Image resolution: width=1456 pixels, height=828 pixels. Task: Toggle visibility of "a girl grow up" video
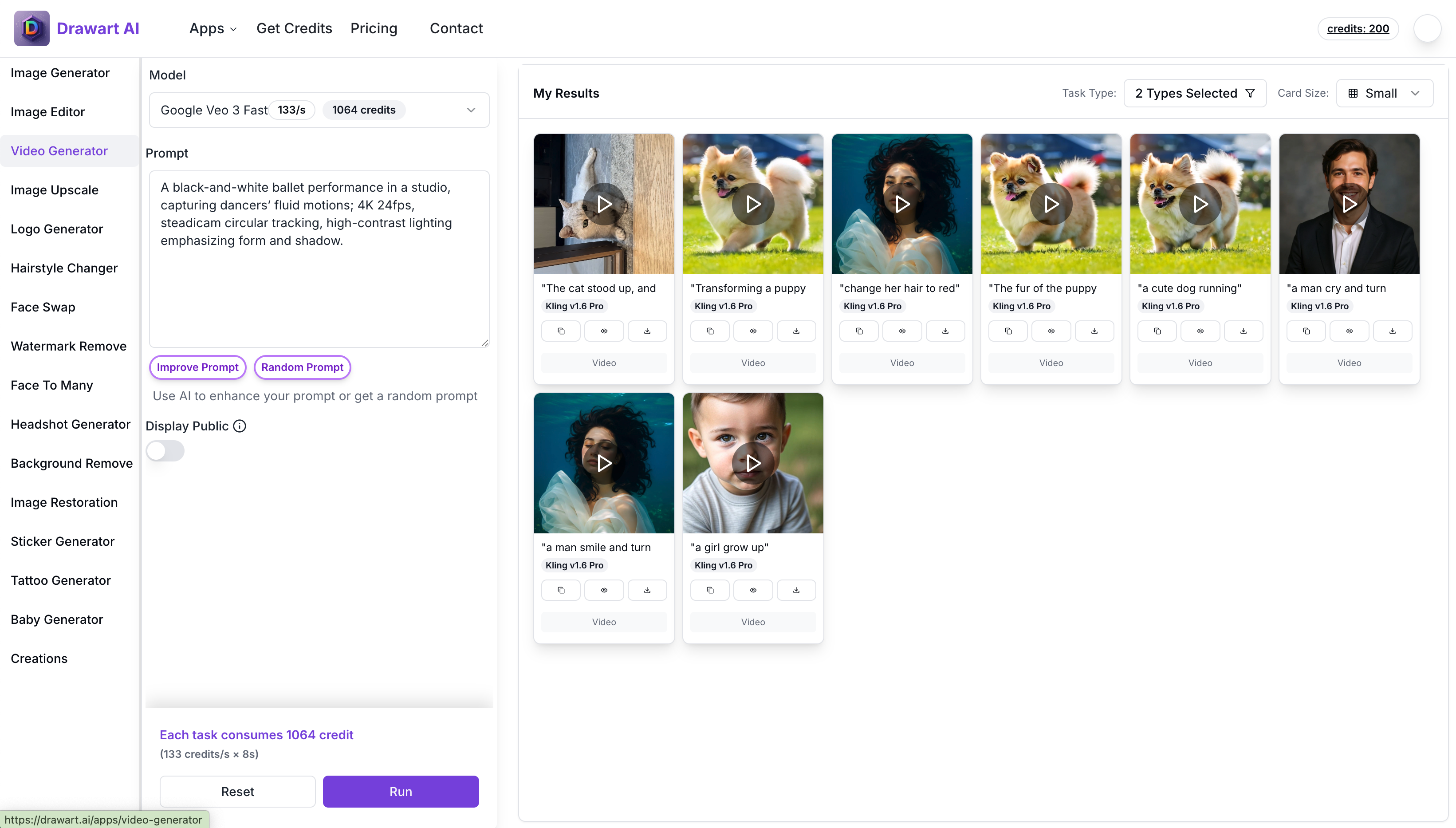753,590
